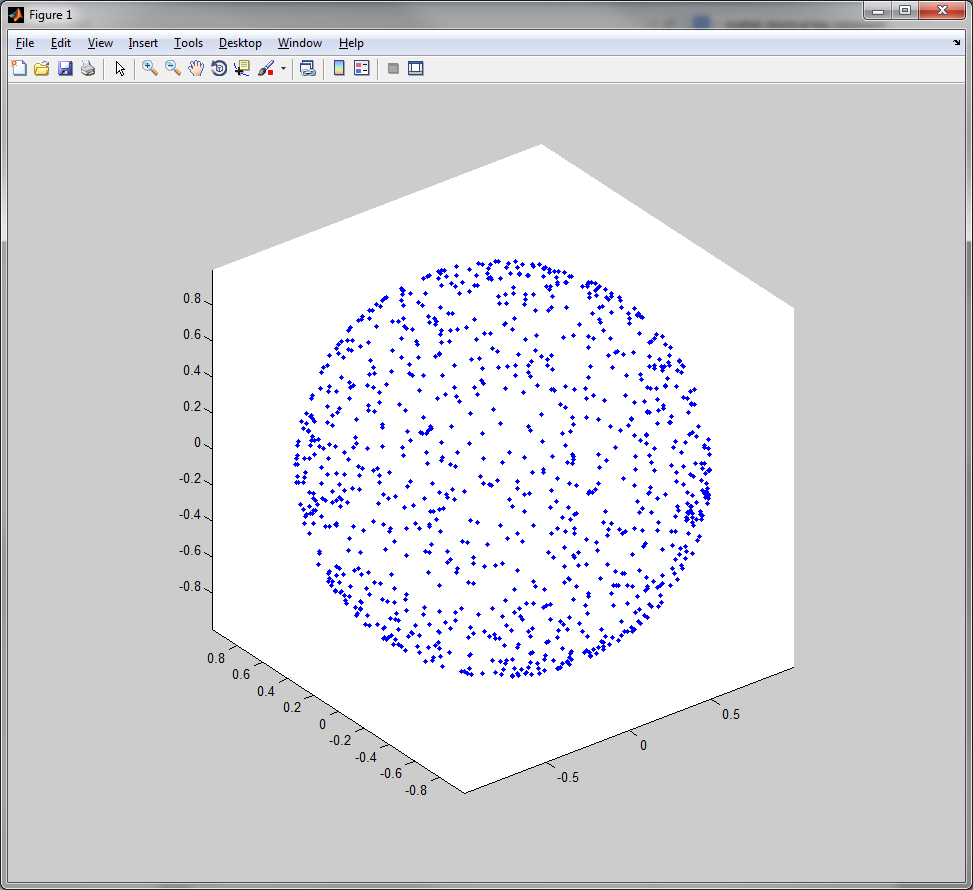The width and height of the screenshot is (973, 890).
Task: Open the Insert menu
Action: click(143, 43)
